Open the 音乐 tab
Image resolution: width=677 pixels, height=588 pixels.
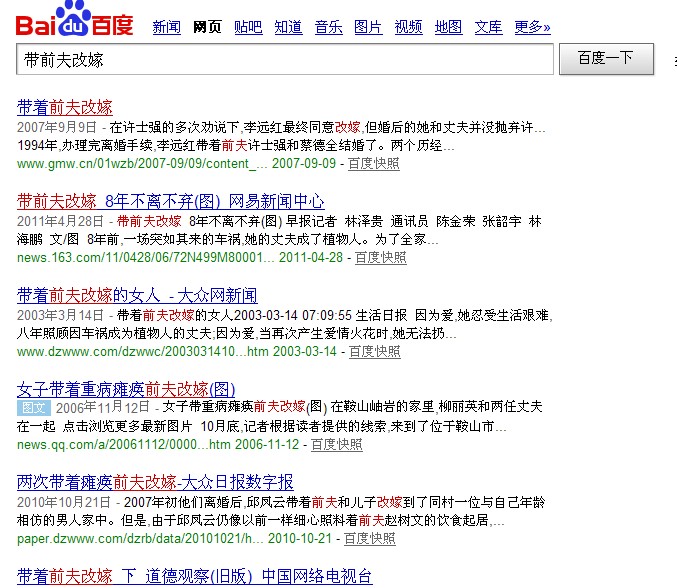[x=329, y=27]
